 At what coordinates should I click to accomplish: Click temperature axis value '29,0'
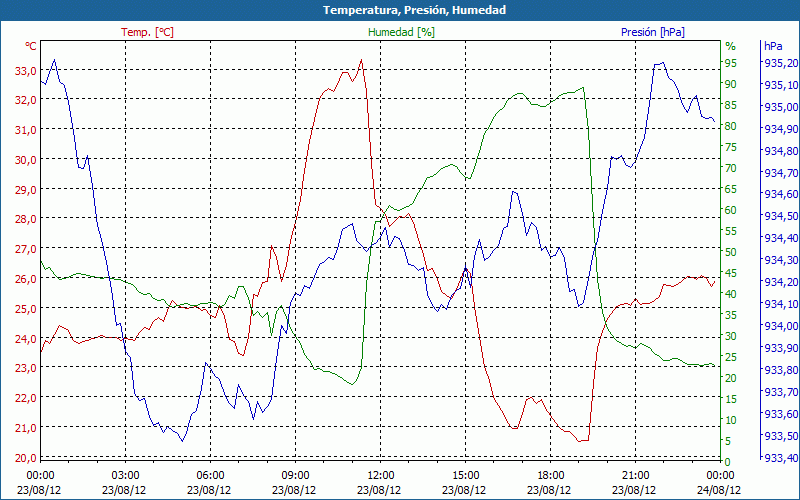[x=25, y=190]
